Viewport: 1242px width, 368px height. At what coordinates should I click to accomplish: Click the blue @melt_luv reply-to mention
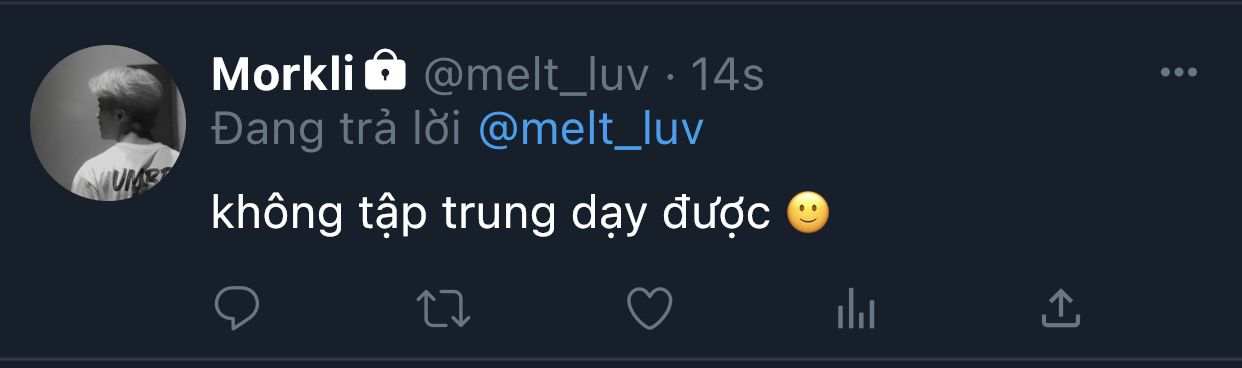tap(591, 131)
